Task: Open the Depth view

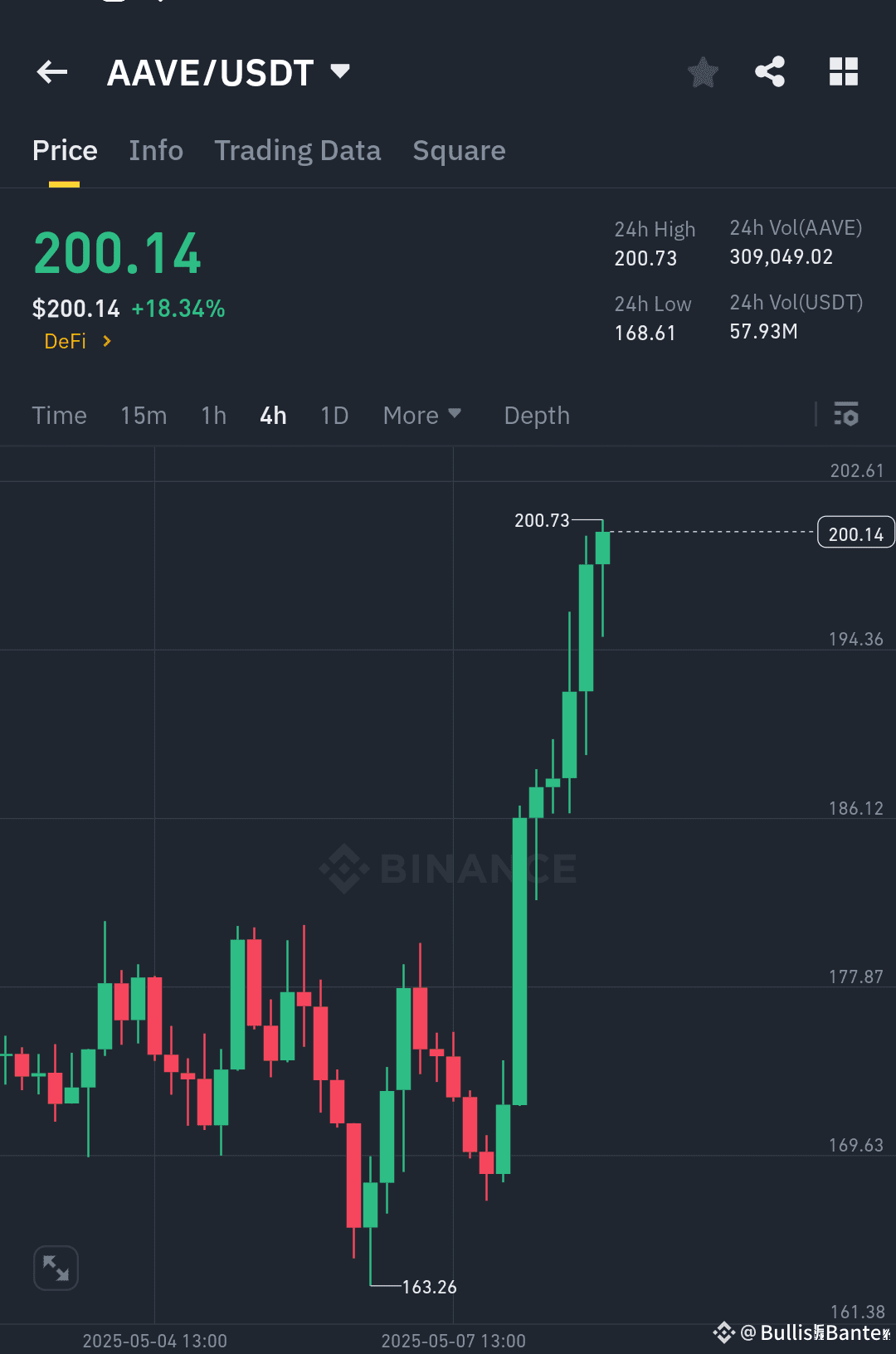Action: coord(536,415)
